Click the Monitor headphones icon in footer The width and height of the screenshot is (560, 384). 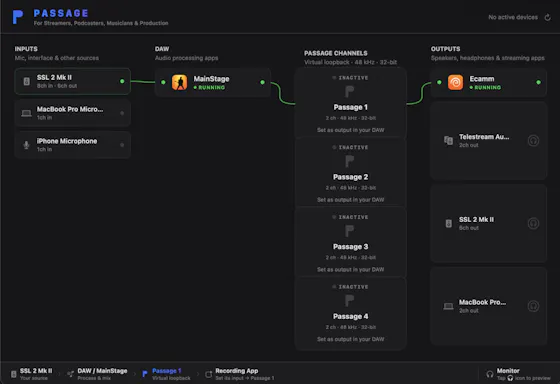[490, 374]
